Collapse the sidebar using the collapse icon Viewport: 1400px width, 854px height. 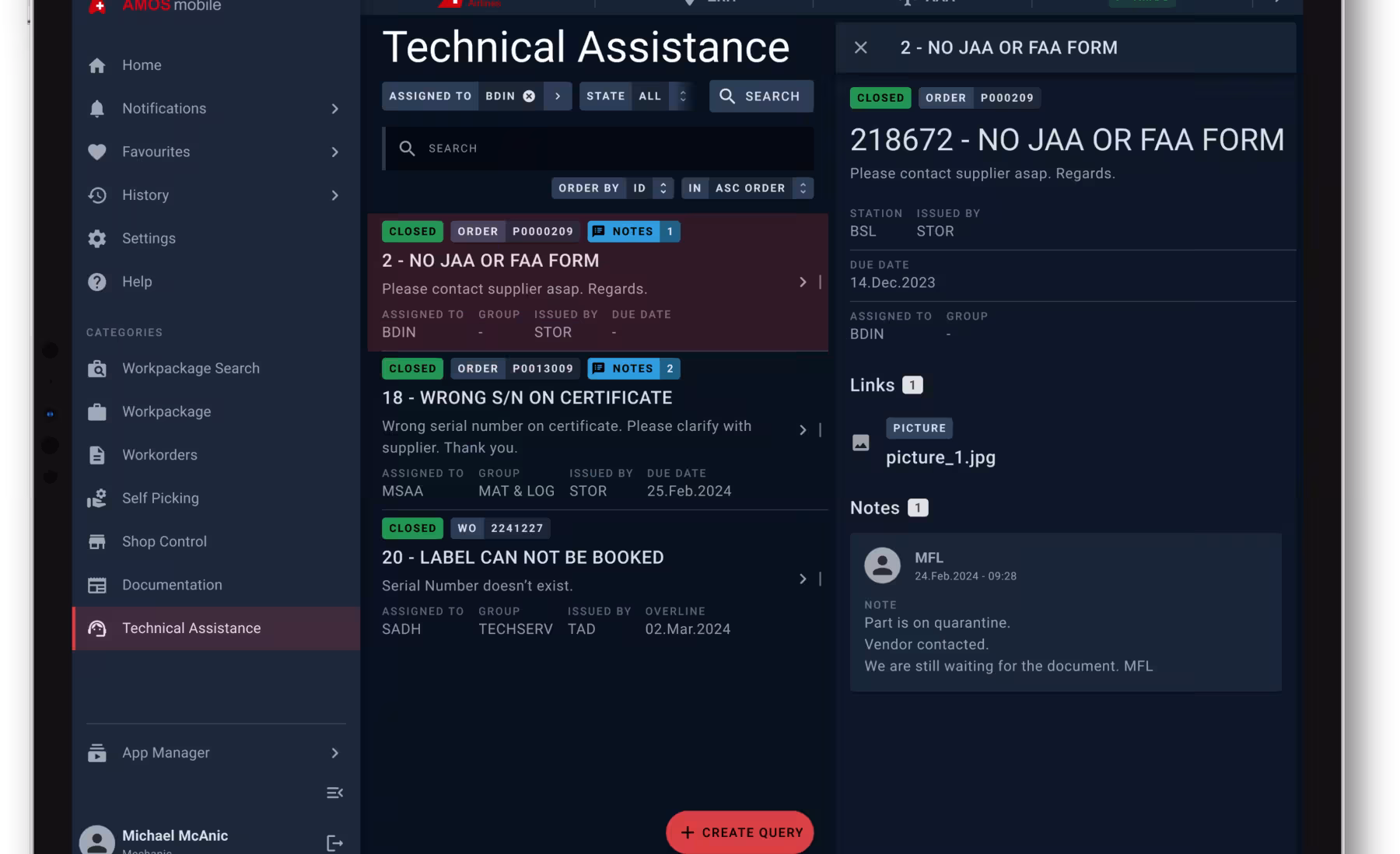tap(334, 793)
